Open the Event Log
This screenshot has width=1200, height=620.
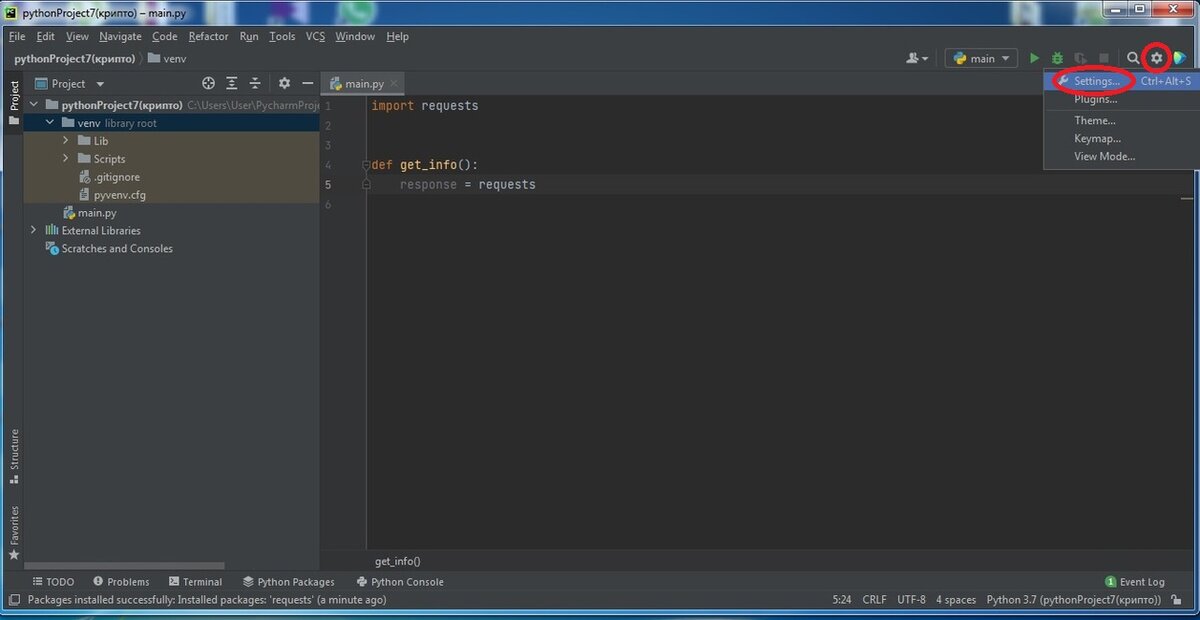coord(1135,582)
